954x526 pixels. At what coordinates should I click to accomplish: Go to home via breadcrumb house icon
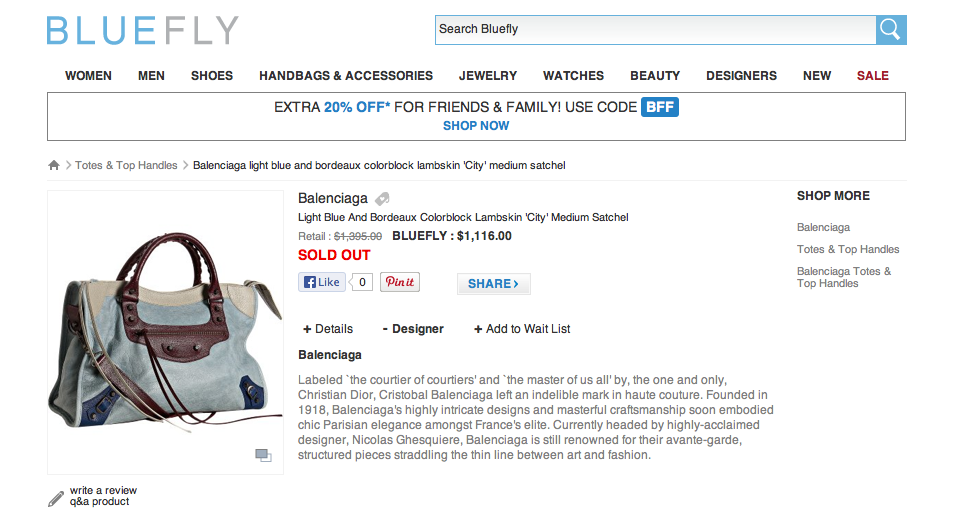54,165
